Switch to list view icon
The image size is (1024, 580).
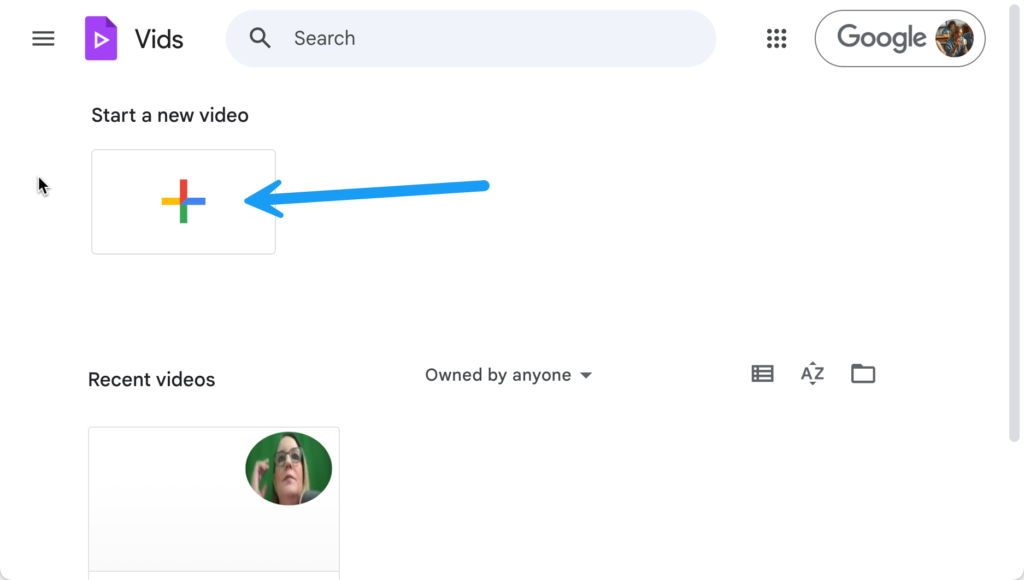(x=762, y=374)
